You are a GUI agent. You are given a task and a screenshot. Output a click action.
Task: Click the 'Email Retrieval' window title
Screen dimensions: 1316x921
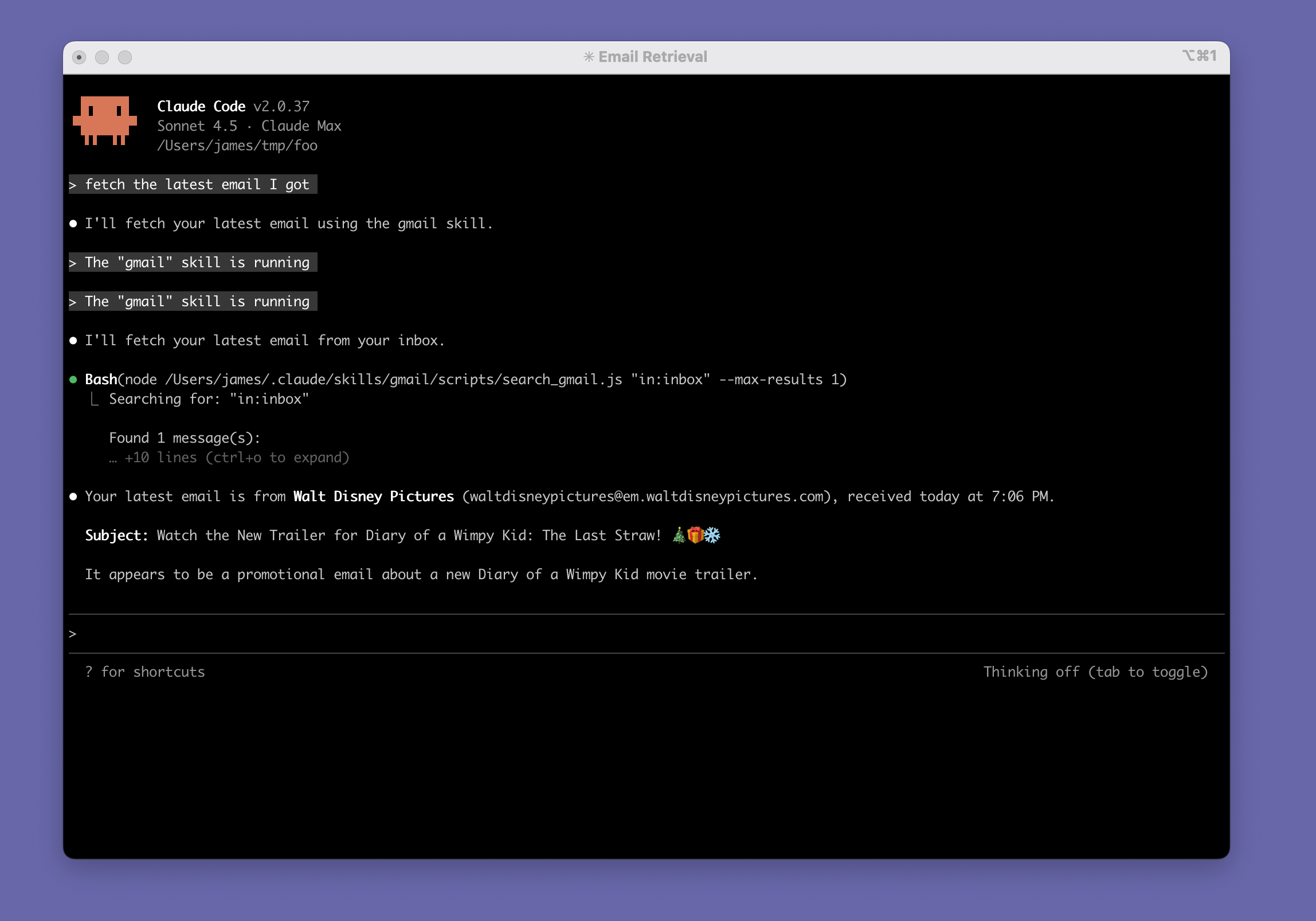coord(652,57)
